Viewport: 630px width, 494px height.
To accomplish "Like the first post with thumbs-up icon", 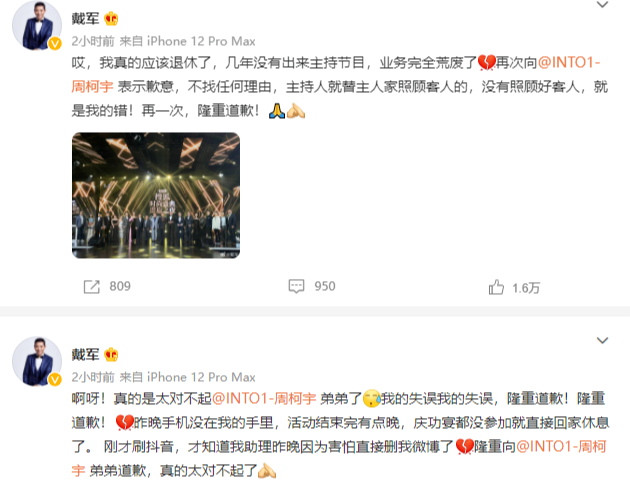I will (x=496, y=287).
